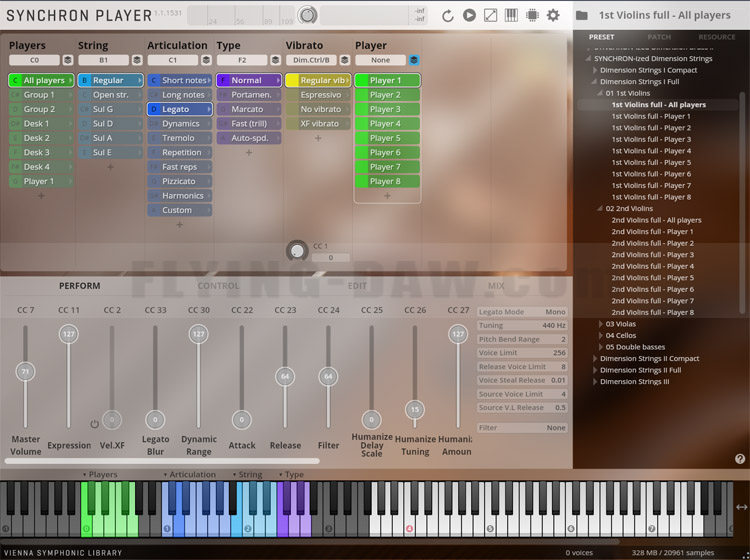Expand Dimension Strings I Compact folder
Screen dimensions: 750x560
coord(595,70)
